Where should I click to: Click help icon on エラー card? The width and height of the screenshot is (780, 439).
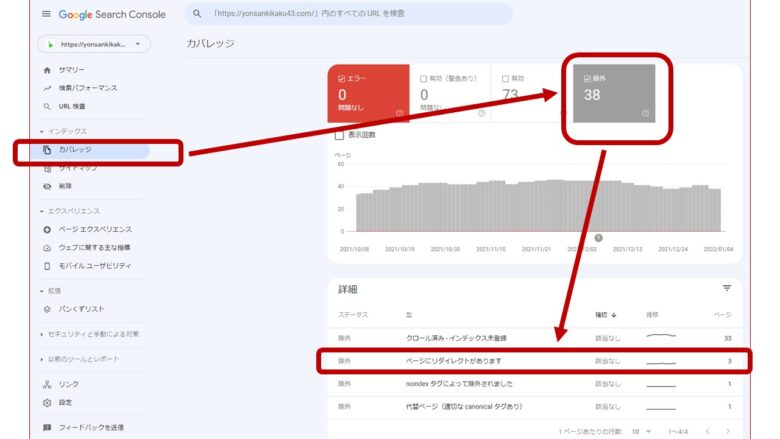pos(399,113)
